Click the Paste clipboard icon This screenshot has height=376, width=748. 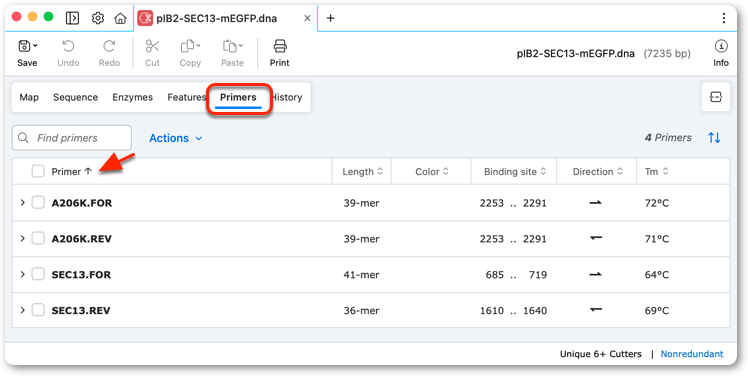pyautogui.click(x=229, y=46)
